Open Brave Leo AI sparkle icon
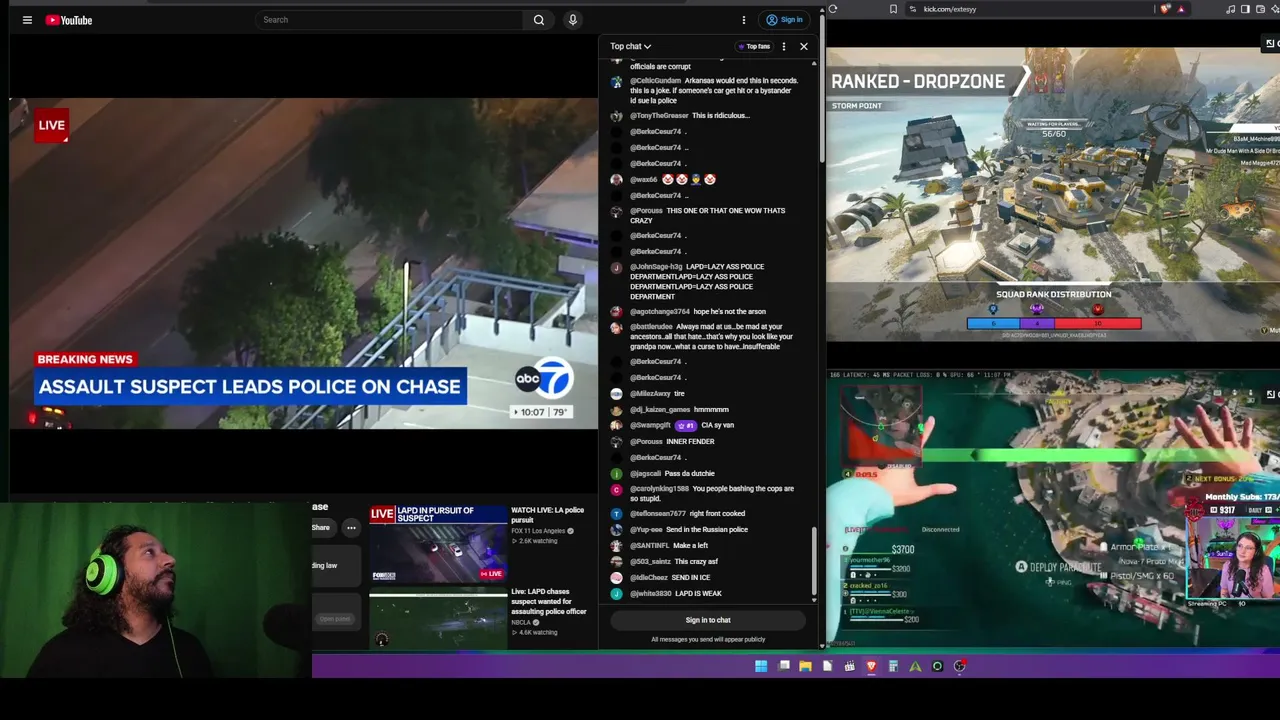This screenshot has height=720, width=1280. pos(1274,9)
